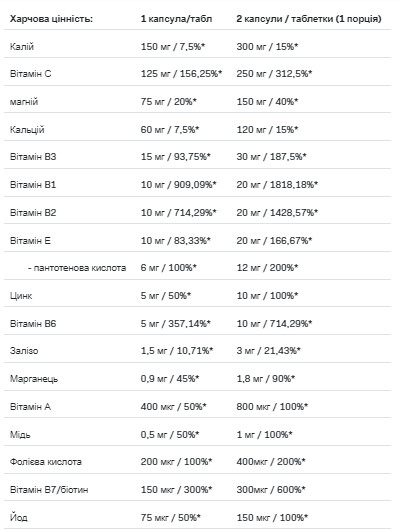
Task: Click the магній row label
Action: tap(24, 102)
